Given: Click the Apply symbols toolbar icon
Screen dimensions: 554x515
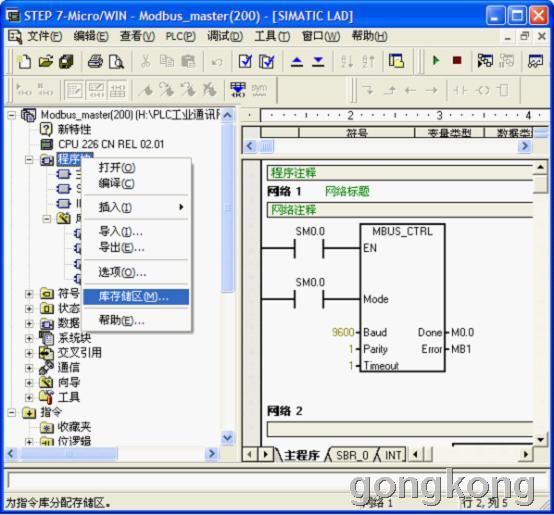Looking at the screenshot, I should click(238, 90).
